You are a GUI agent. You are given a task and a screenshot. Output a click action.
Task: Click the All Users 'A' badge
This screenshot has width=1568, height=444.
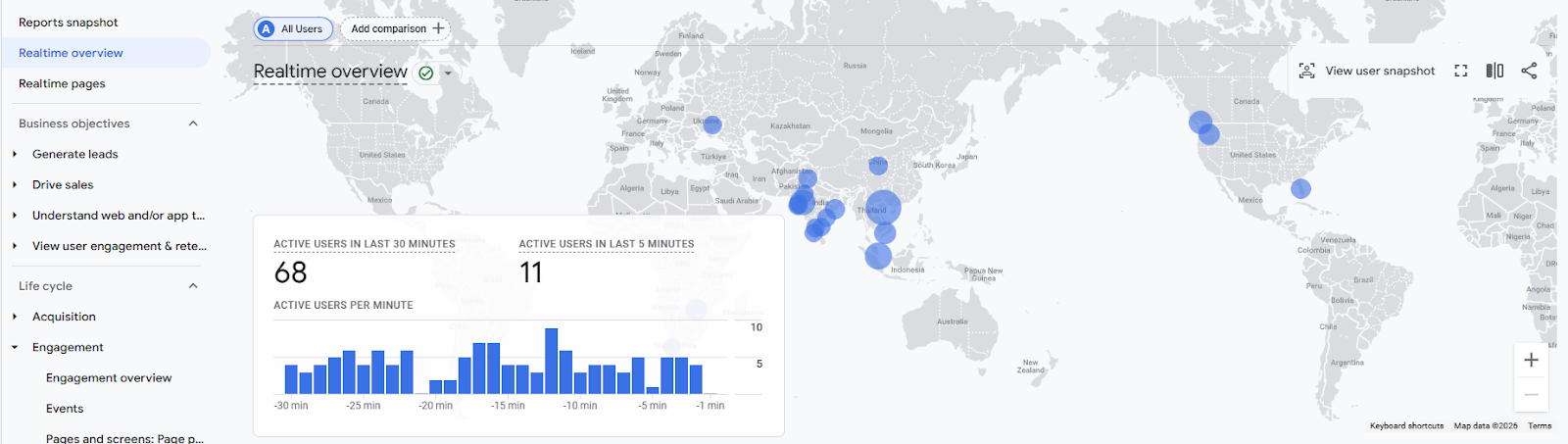[x=266, y=29]
